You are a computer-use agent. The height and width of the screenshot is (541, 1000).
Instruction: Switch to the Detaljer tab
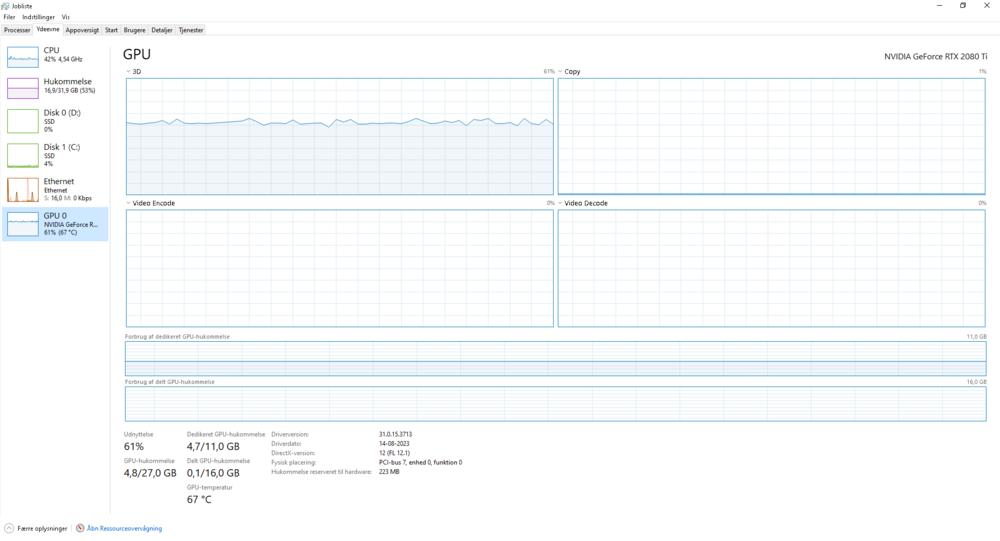pos(162,30)
